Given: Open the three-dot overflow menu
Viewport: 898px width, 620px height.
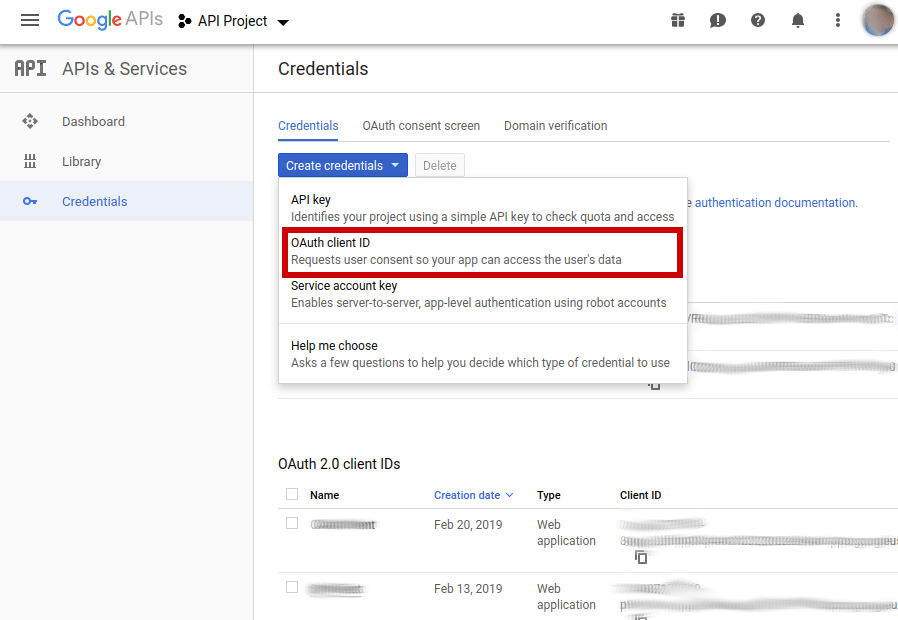Looking at the screenshot, I should click(x=838, y=20).
